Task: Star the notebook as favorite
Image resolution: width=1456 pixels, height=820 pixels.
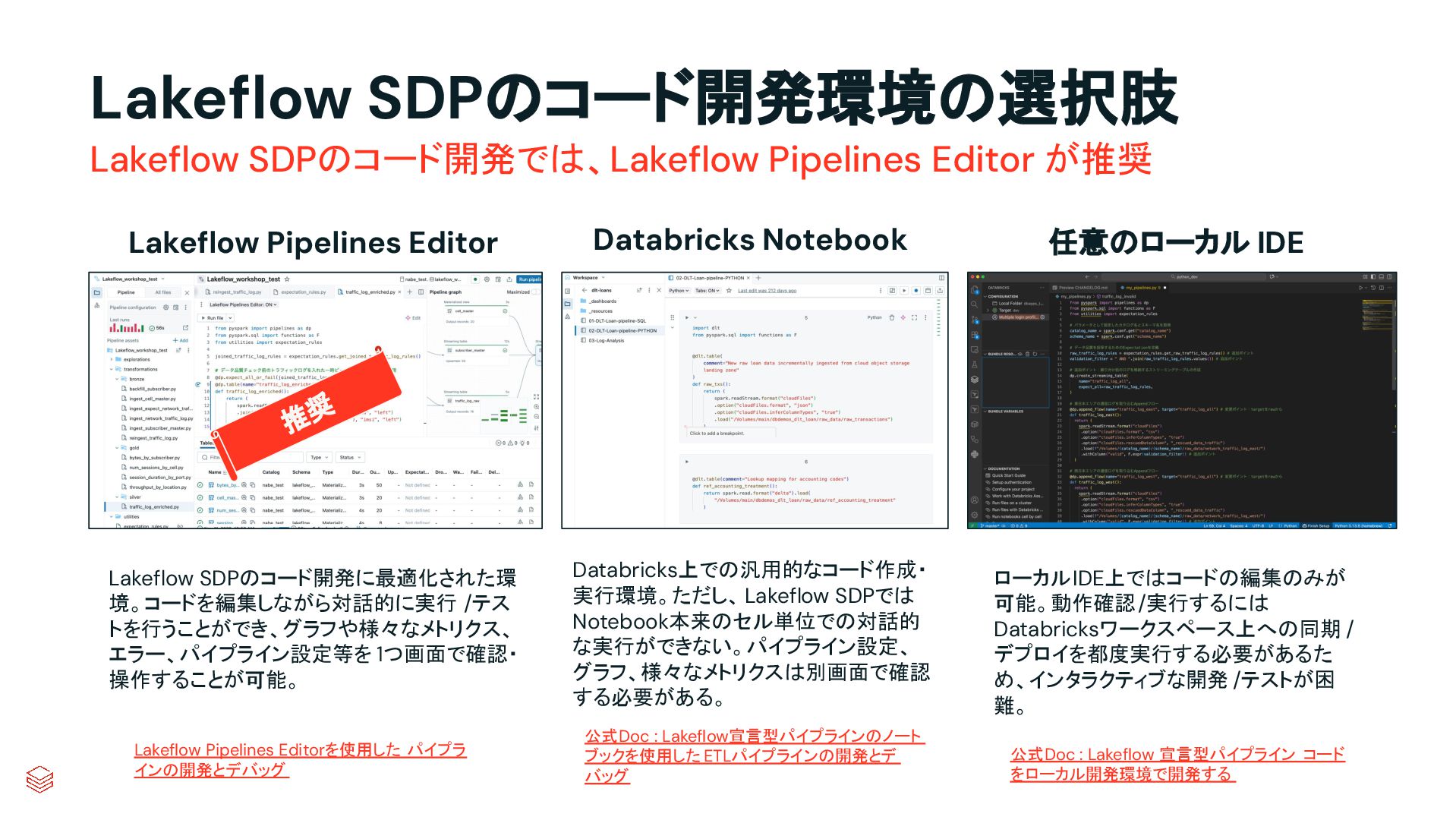Action: tap(729, 291)
